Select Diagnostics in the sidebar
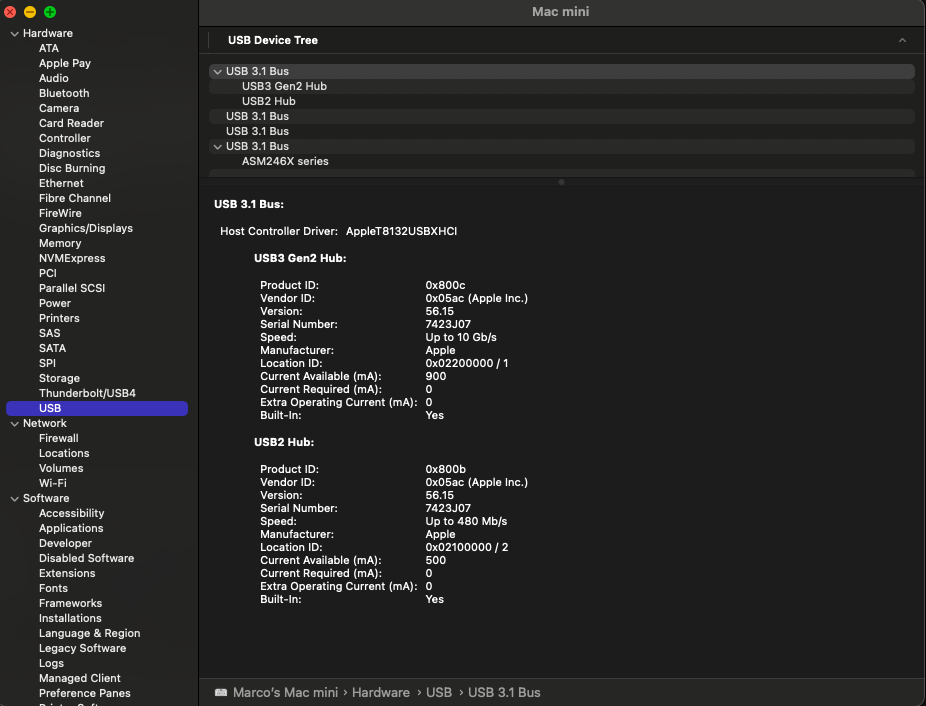The height and width of the screenshot is (706, 926). point(70,153)
